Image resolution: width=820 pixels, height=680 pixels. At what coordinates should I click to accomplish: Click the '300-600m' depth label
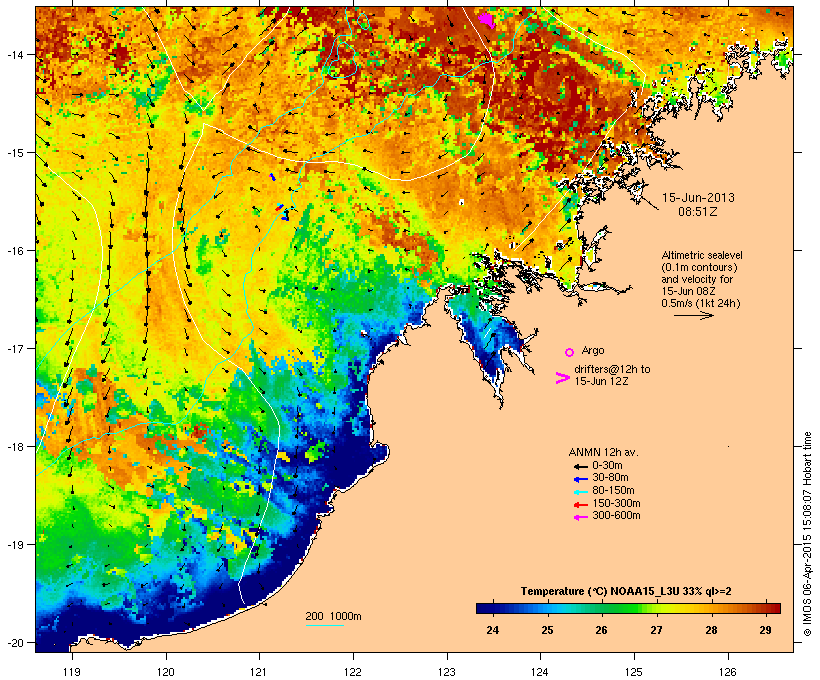(x=616, y=516)
